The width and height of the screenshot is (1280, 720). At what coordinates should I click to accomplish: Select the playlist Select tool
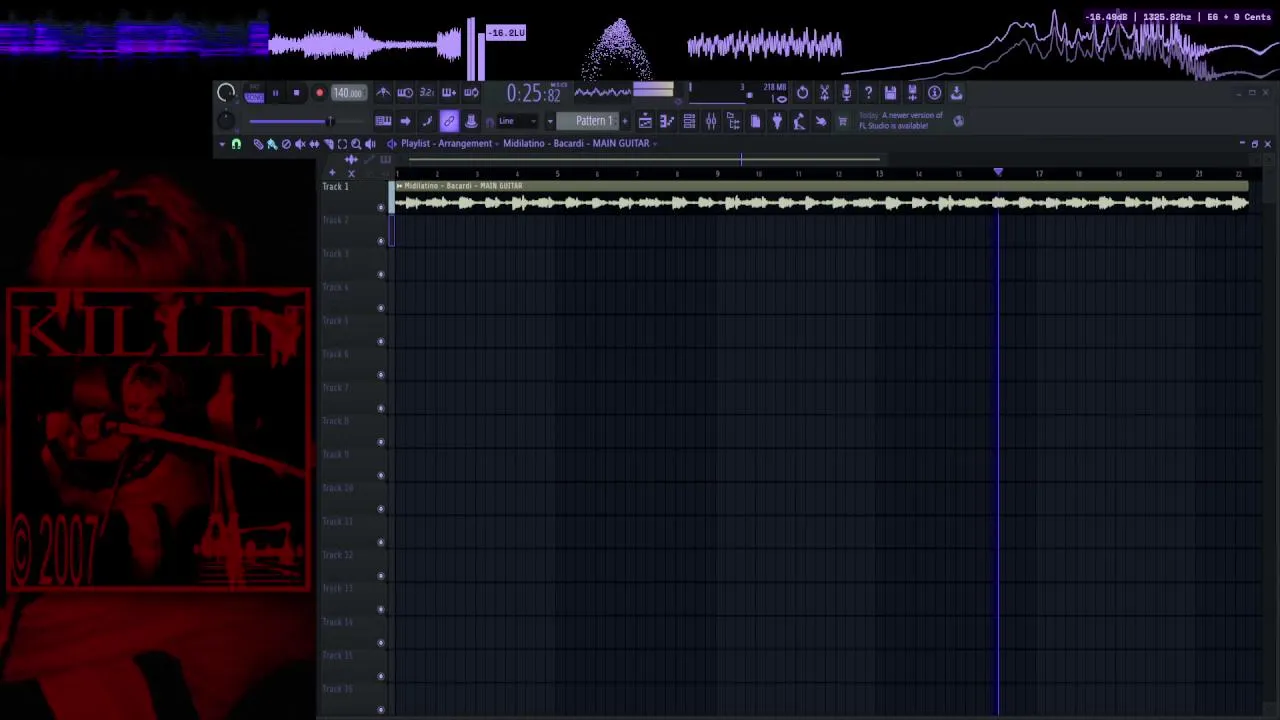coord(341,144)
